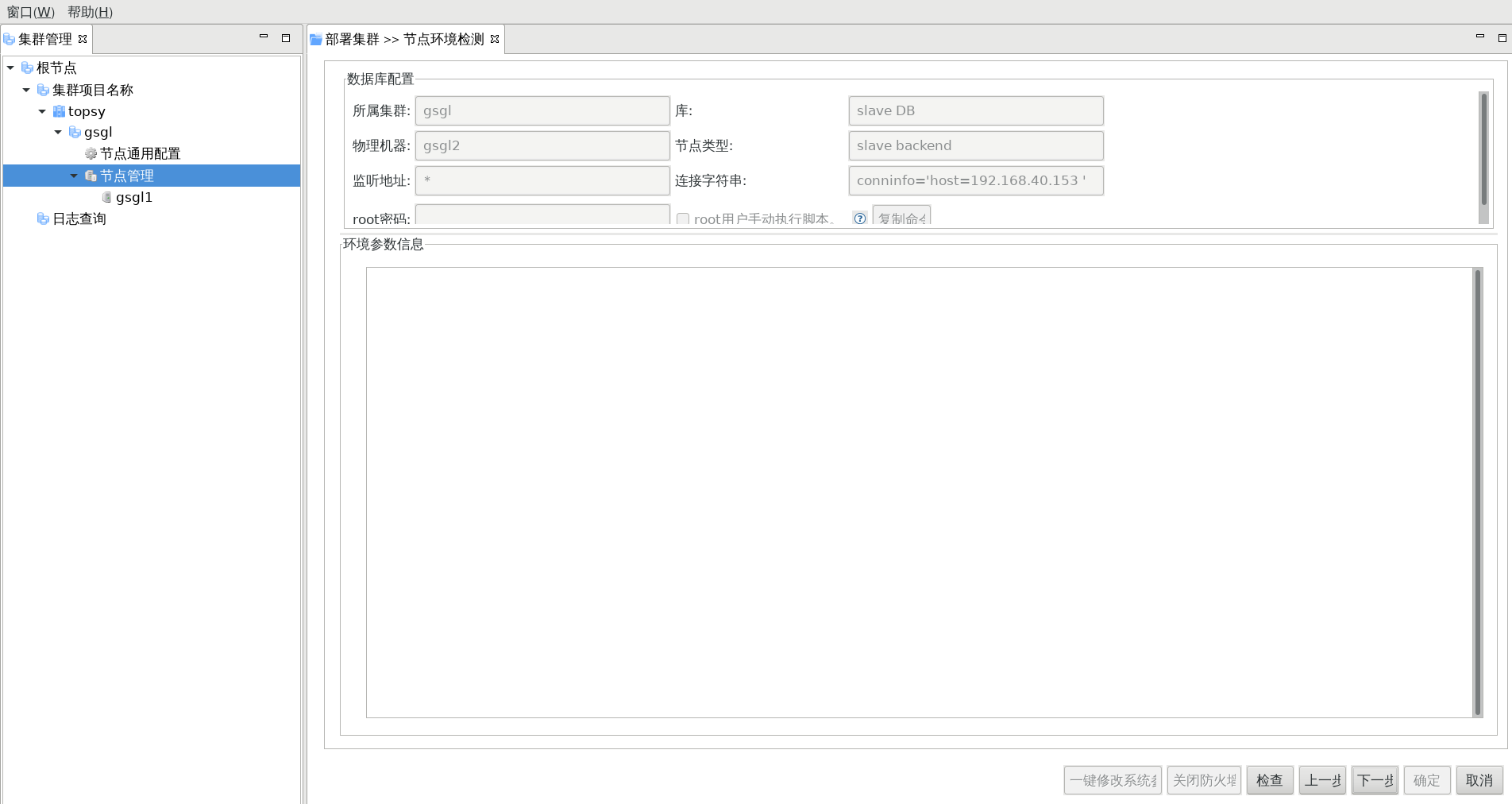Click the gear icon beside 节点通用配置

click(91, 153)
